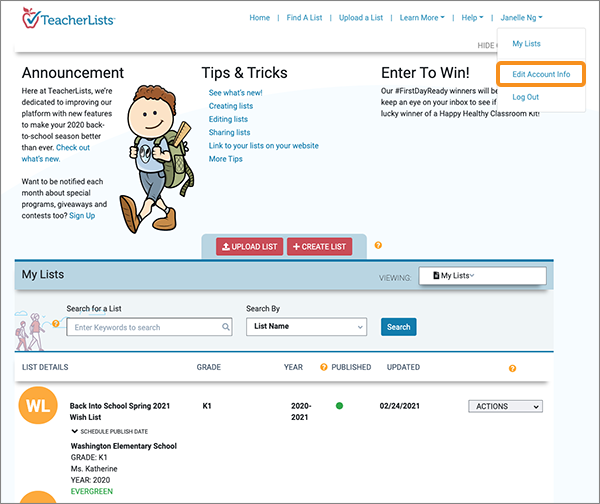The width and height of the screenshot is (600, 504).
Task: Open the Help dropdown menu
Action: point(472,18)
